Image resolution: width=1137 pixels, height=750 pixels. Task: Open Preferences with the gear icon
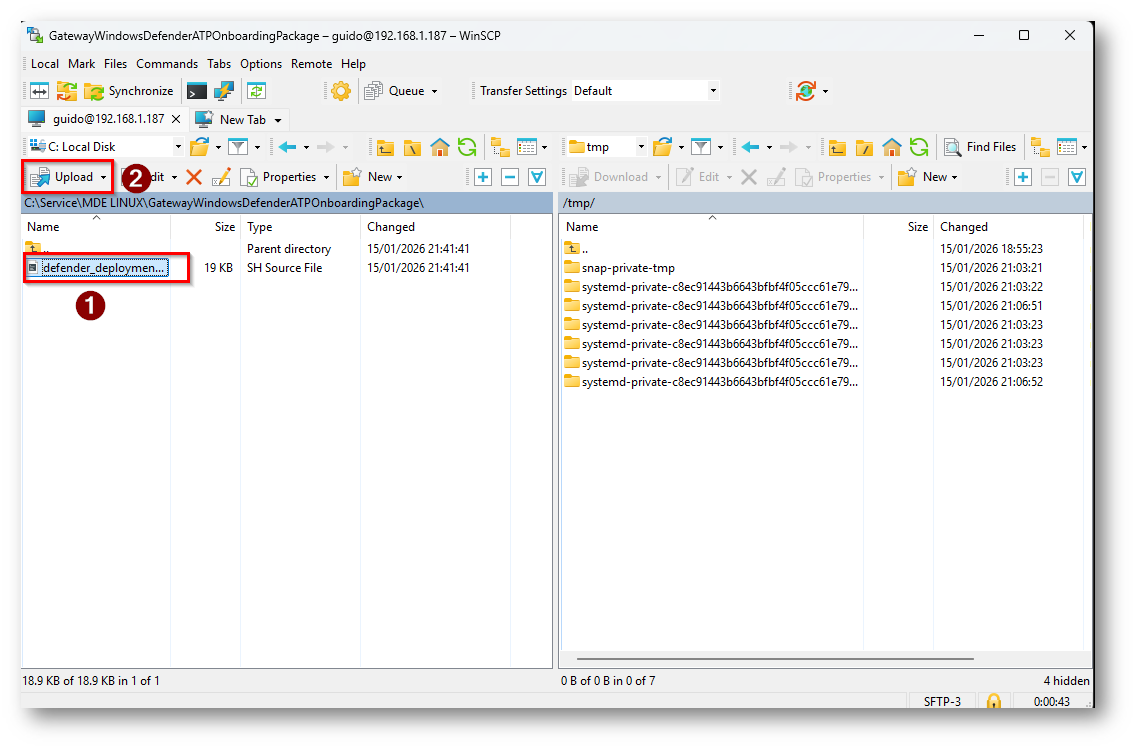tap(341, 91)
